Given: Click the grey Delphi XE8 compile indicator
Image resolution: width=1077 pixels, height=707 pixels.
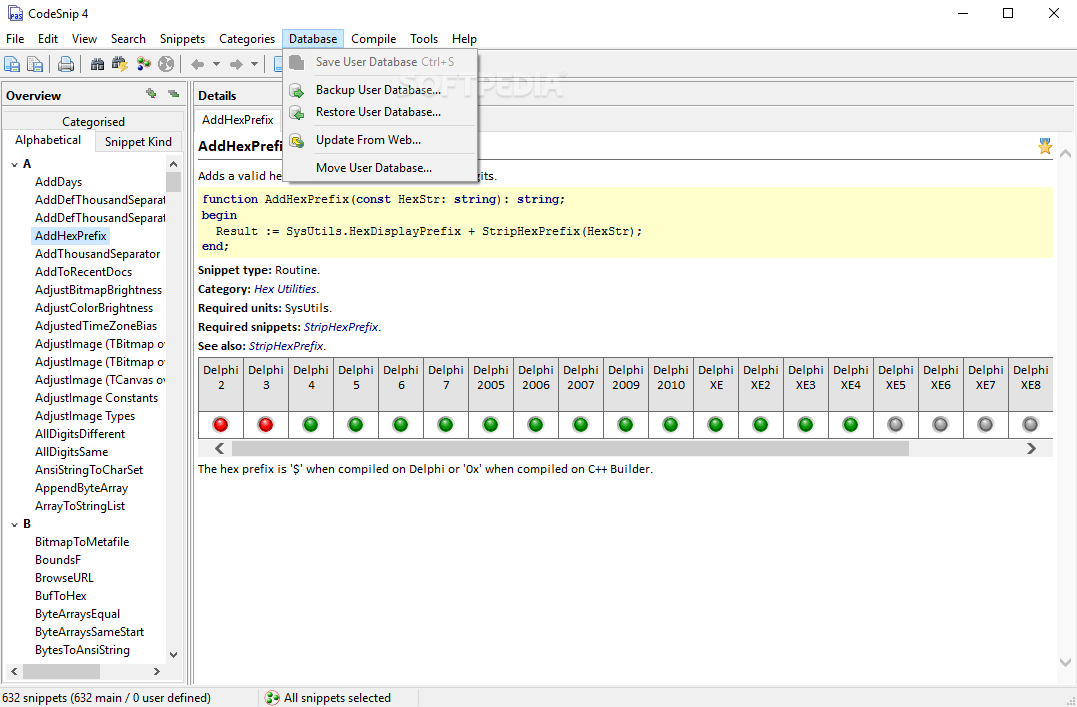Looking at the screenshot, I should 1030,425.
